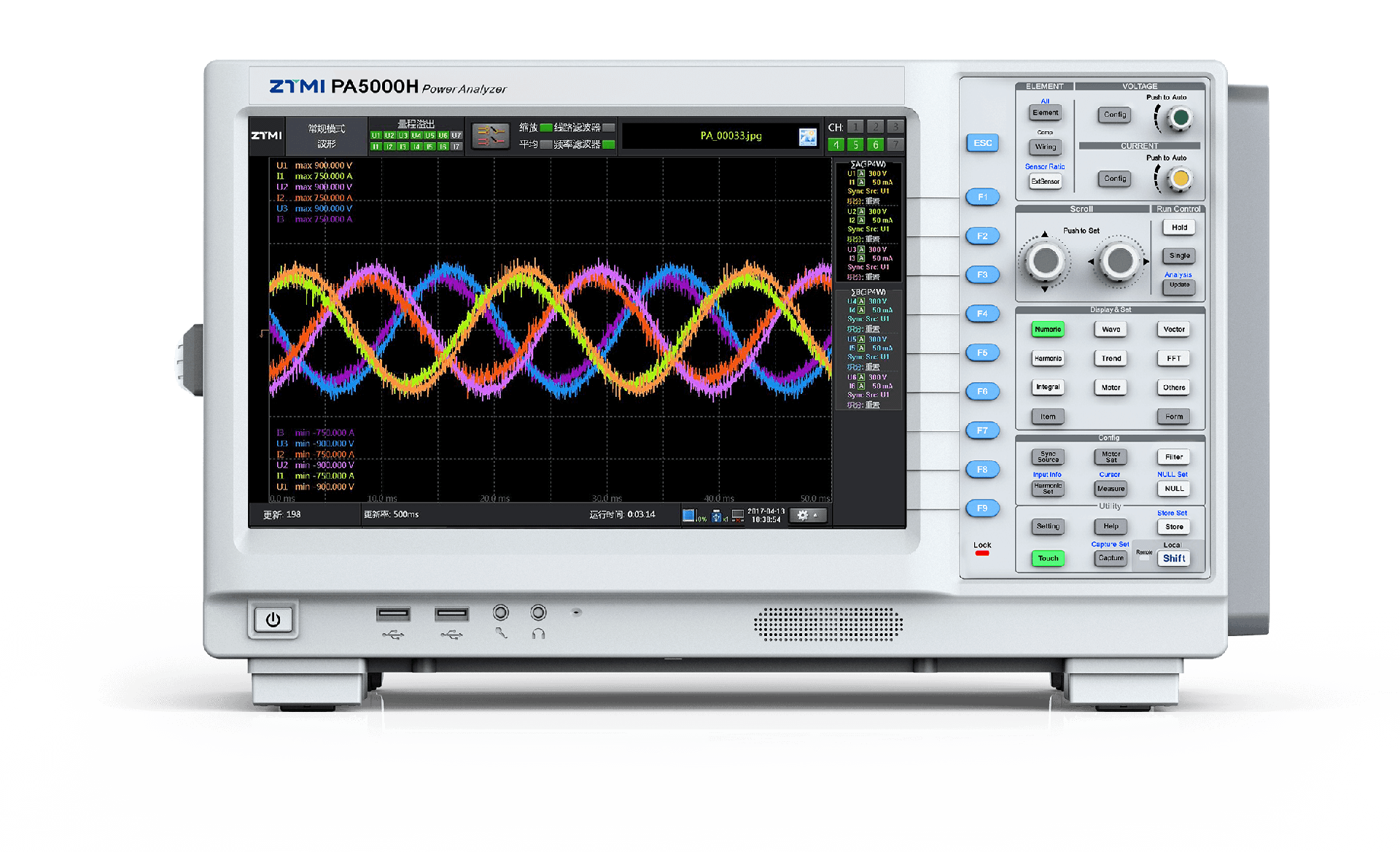
Task: Touch the headphone jack on front panel
Action: 538,613
